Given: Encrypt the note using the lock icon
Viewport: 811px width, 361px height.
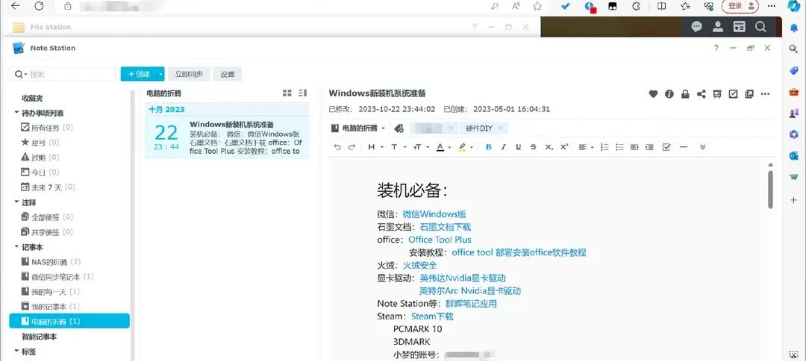Looking at the screenshot, I should (x=685, y=94).
